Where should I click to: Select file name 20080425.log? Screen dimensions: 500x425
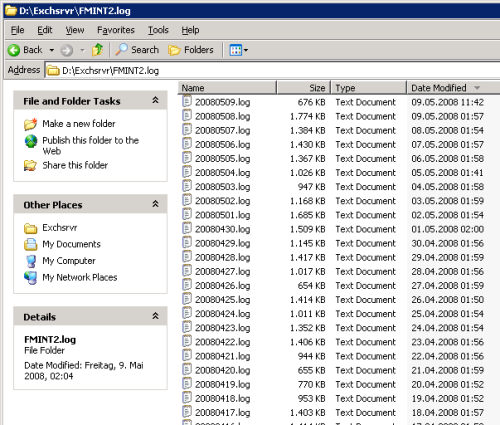[222, 300]
